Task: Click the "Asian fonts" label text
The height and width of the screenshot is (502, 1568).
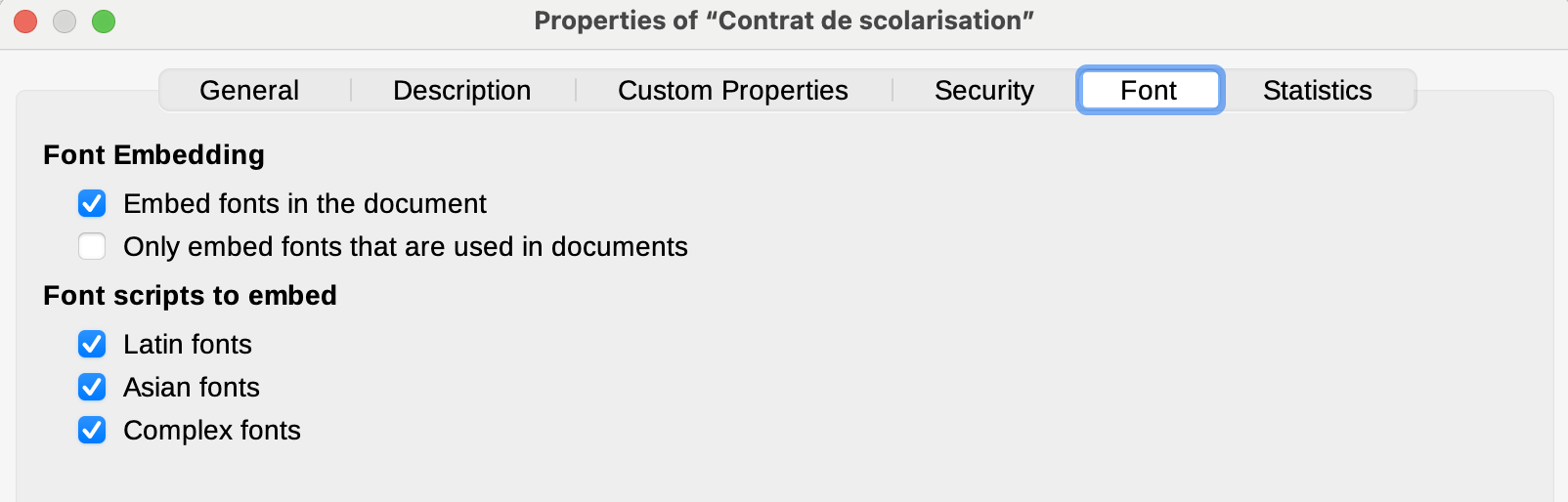Action: pyautogui.click(x=192, y=387)
